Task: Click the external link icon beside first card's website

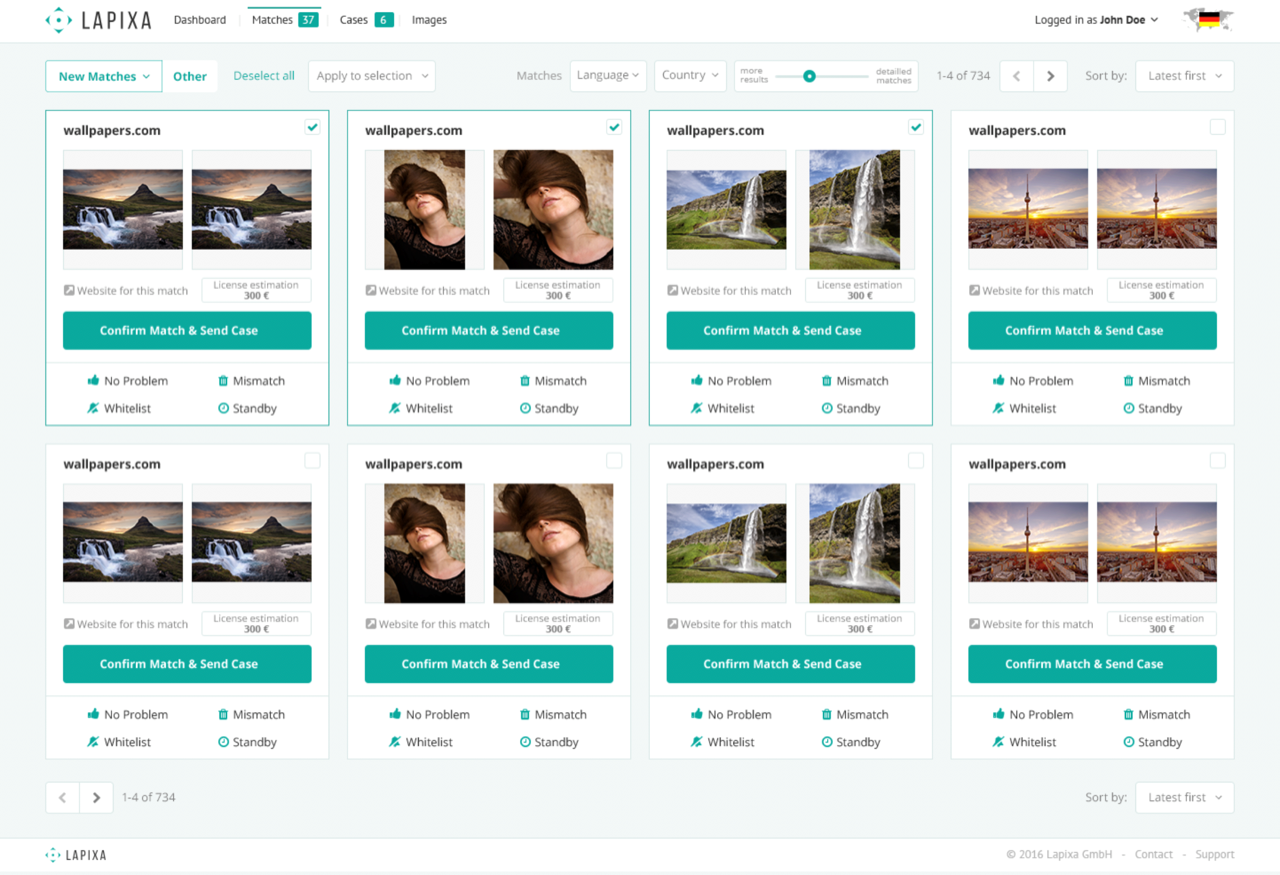Action: [x=69, y=291]
